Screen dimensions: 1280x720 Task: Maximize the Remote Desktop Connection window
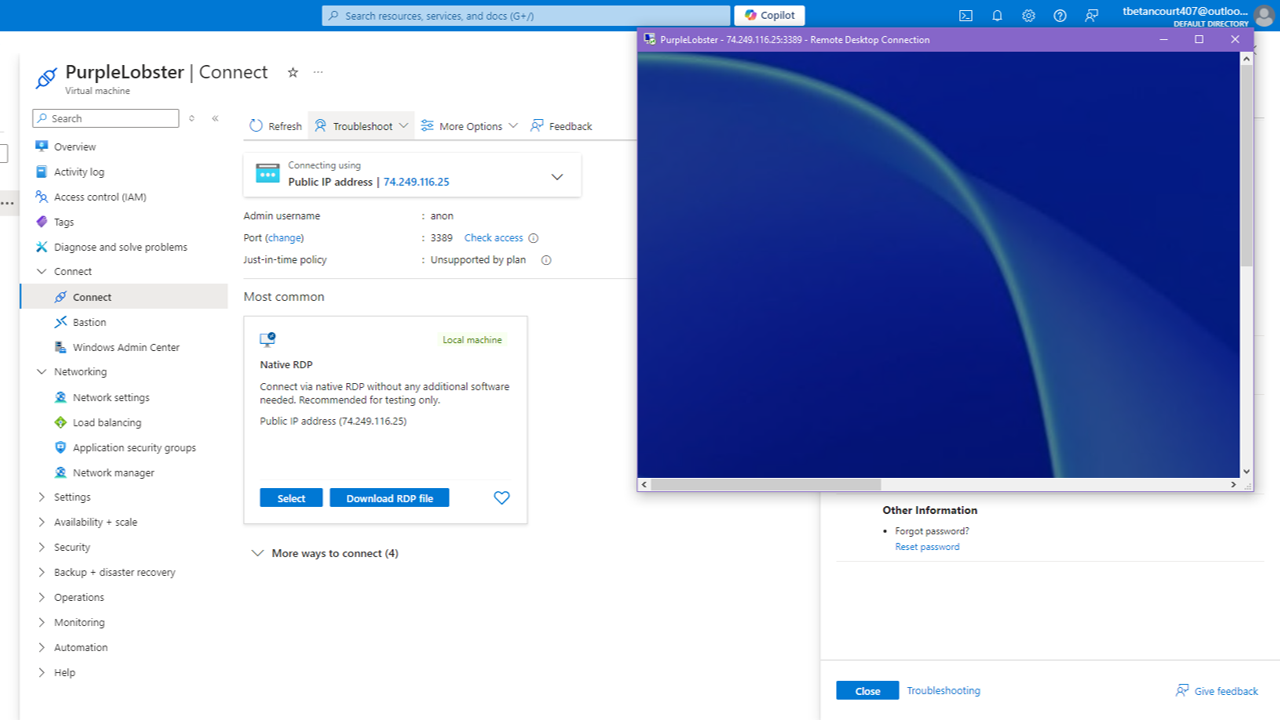[1199, 40]
